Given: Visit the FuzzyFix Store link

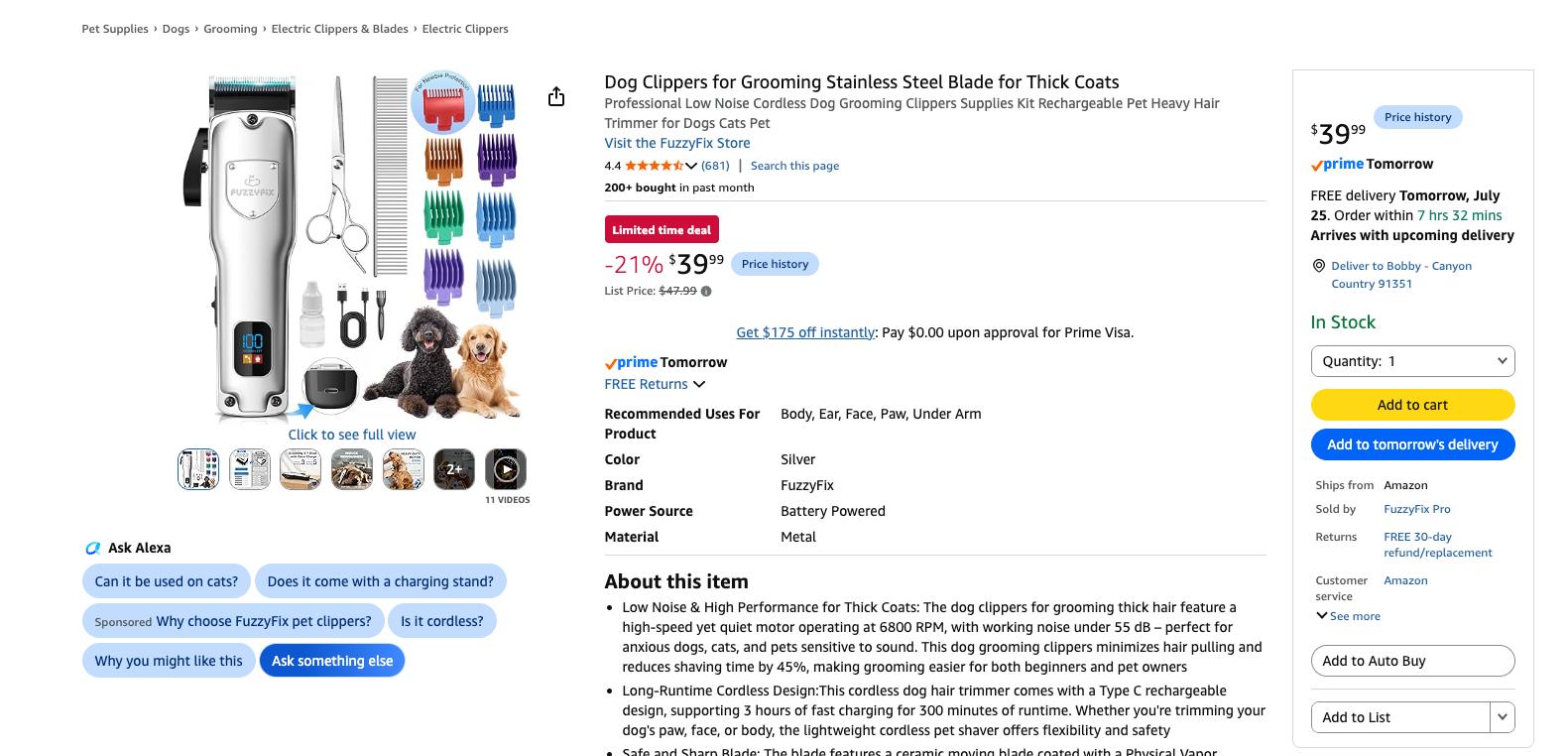Looking at the screenshot, I should coord(677,143).
